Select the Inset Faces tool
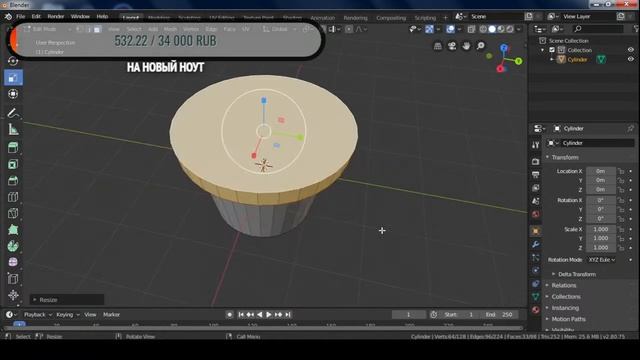 13,164
